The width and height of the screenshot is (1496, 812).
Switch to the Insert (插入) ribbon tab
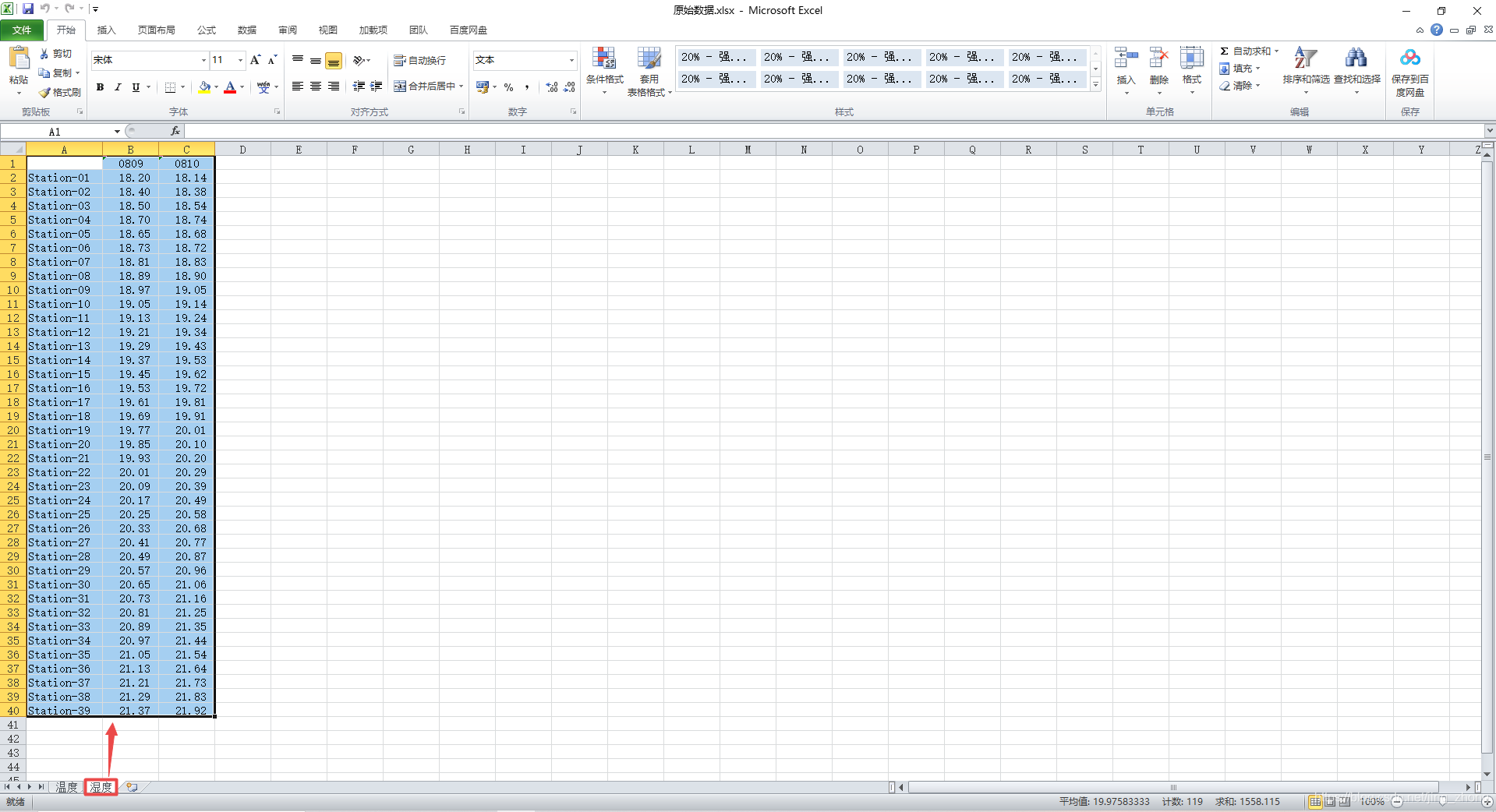click(107, 30)
